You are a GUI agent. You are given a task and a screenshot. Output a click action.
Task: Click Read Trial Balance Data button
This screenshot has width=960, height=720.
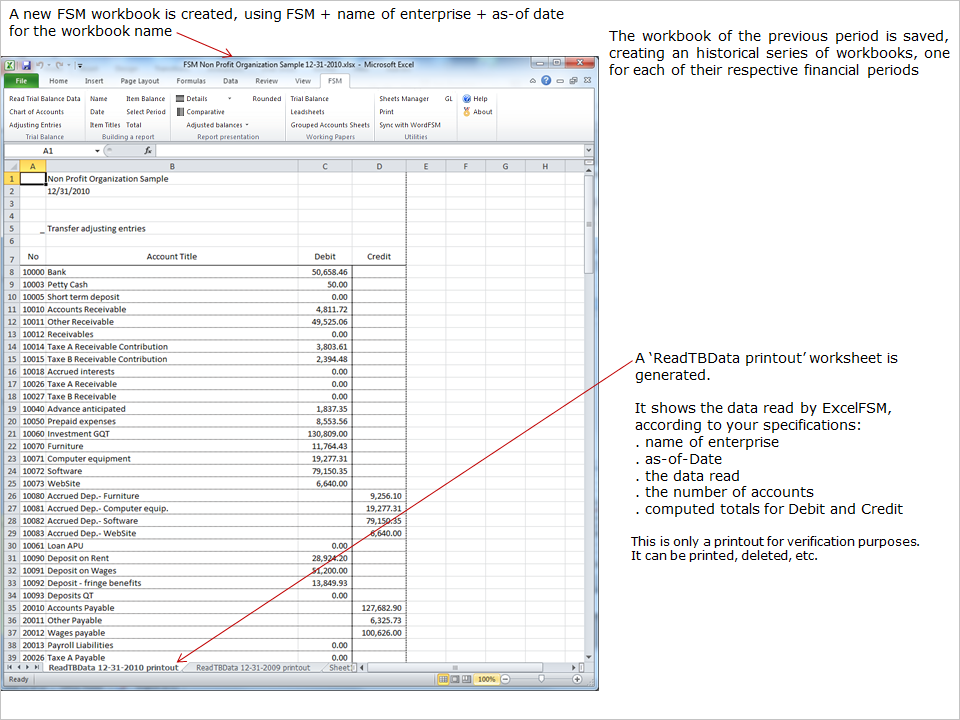click(x=45, y=99)
